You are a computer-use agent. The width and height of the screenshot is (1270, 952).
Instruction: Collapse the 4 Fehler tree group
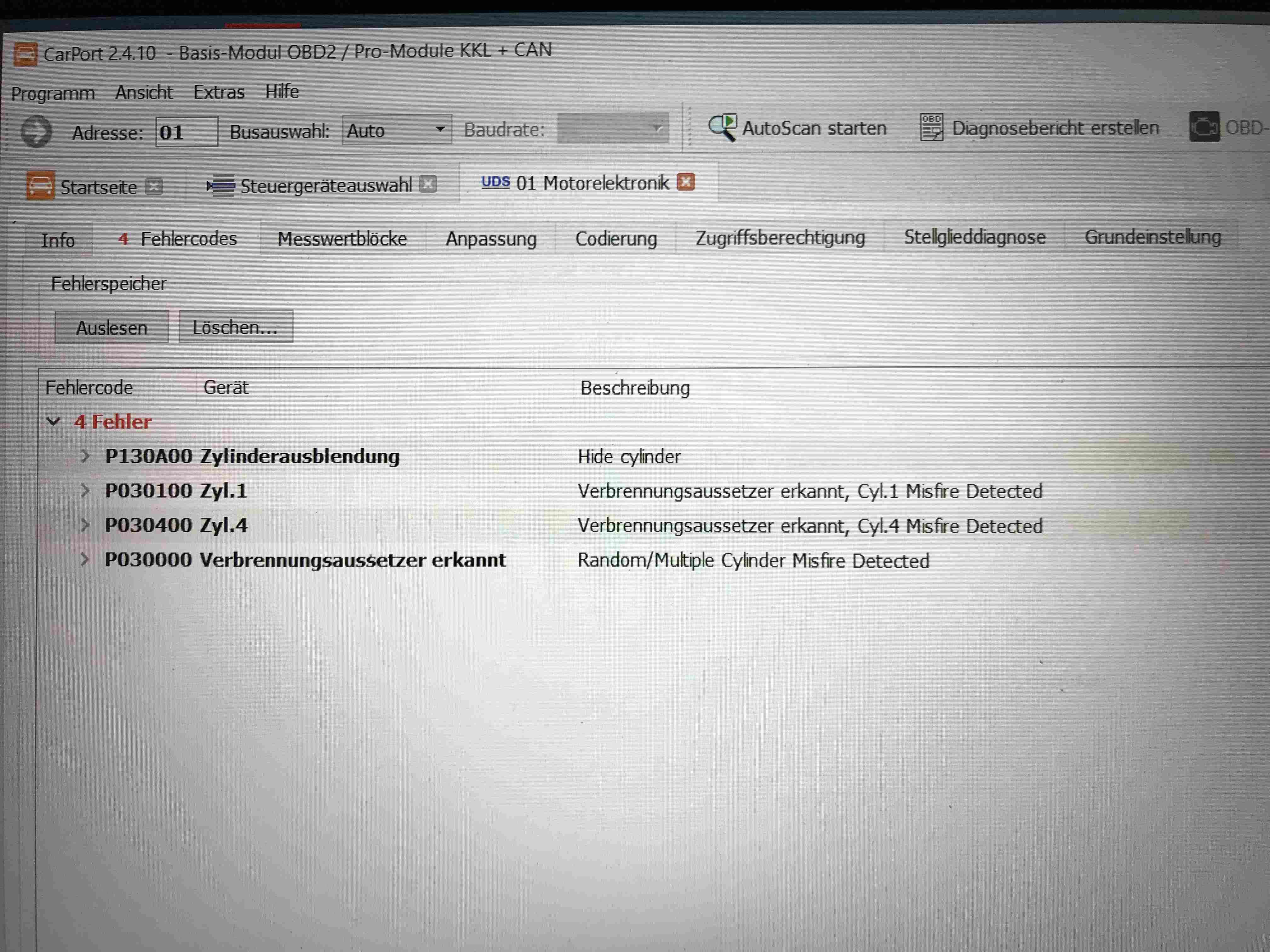[x=54, y=422]
